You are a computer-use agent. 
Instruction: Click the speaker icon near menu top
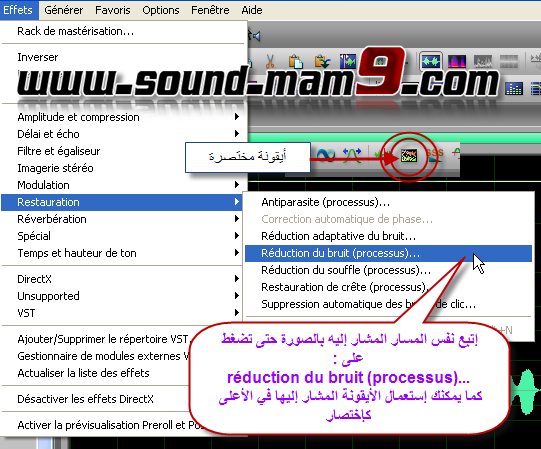pyautogui.click(x=255, y=36)
